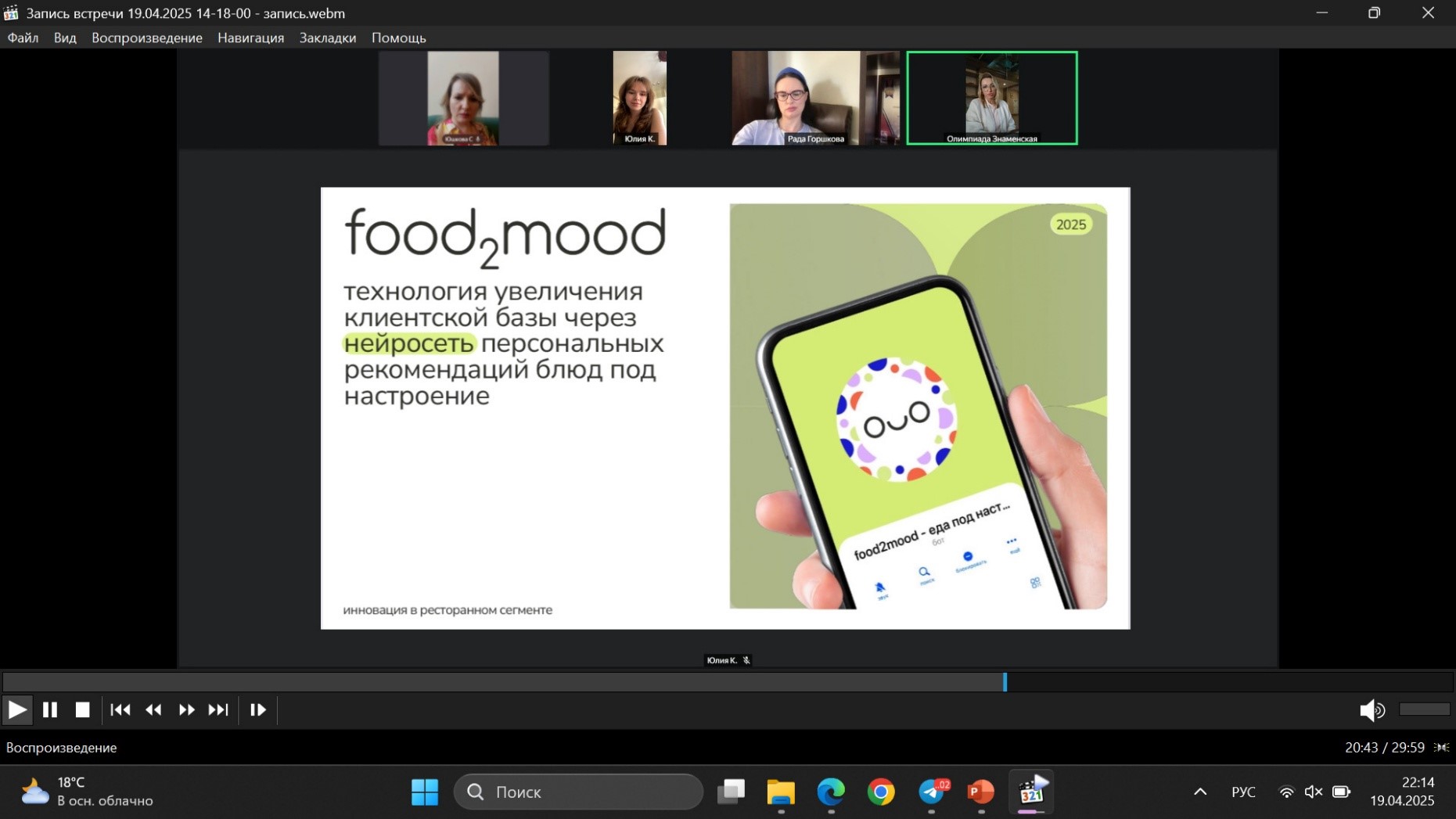Open clock and date 22:14 panel
The image size is (1456, 819).
pos(1403,792)
